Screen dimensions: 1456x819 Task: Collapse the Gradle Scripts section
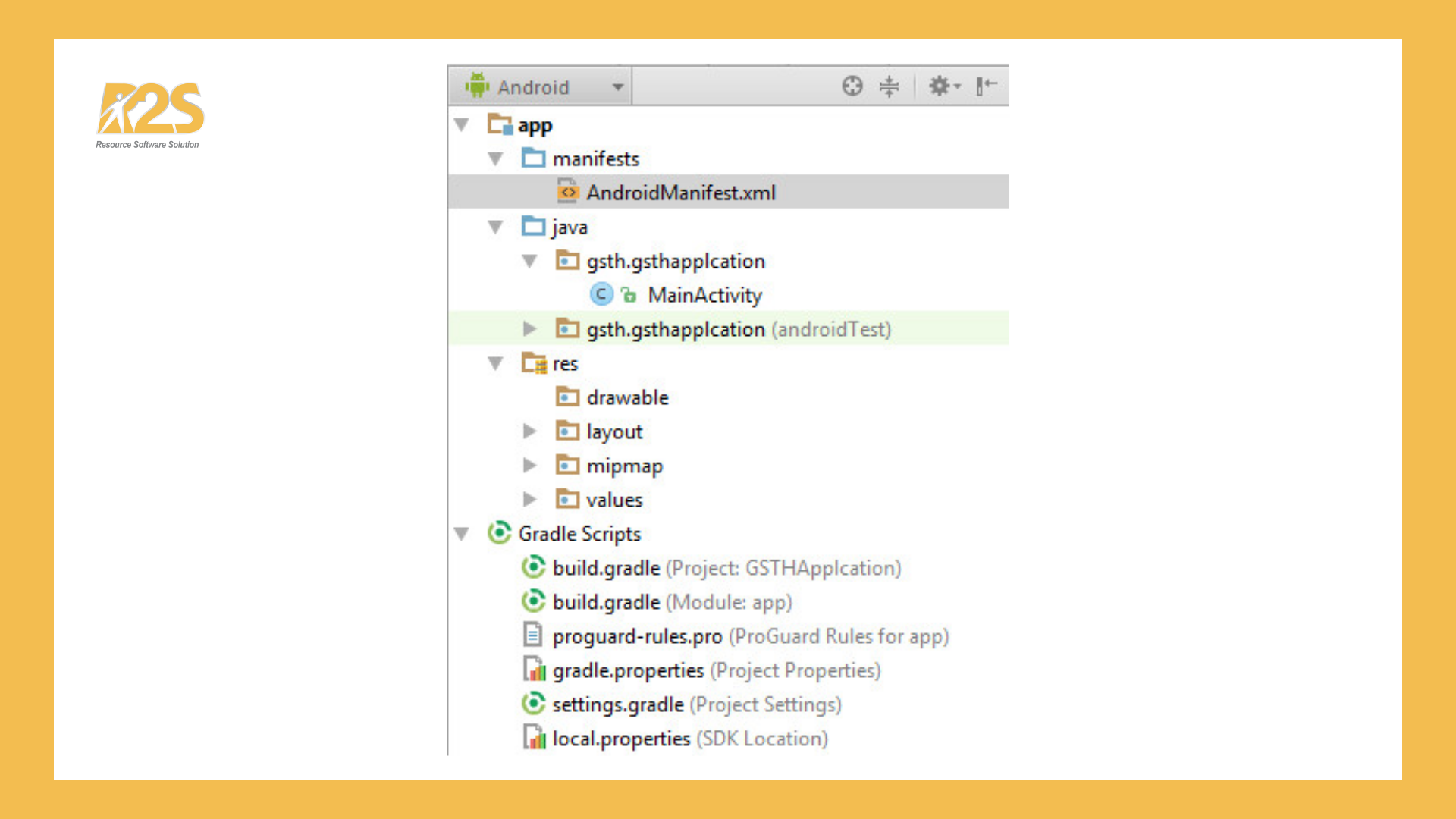(x=461, y=534)
